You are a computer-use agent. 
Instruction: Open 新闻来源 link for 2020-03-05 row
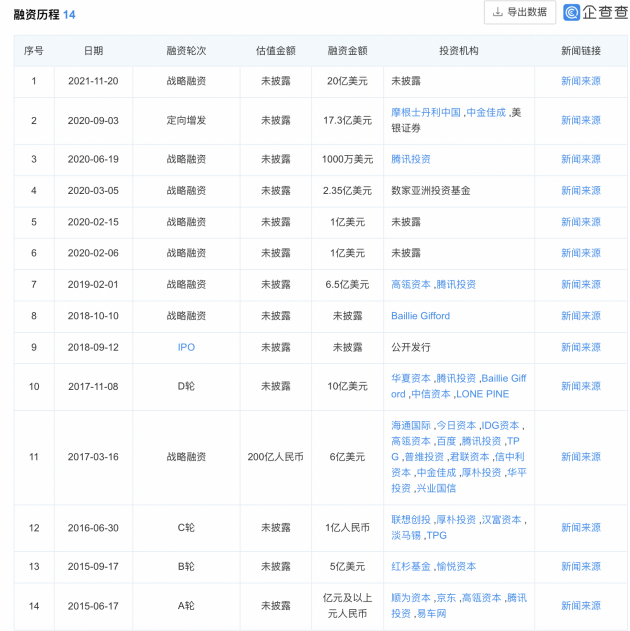[x=581, y=191]
